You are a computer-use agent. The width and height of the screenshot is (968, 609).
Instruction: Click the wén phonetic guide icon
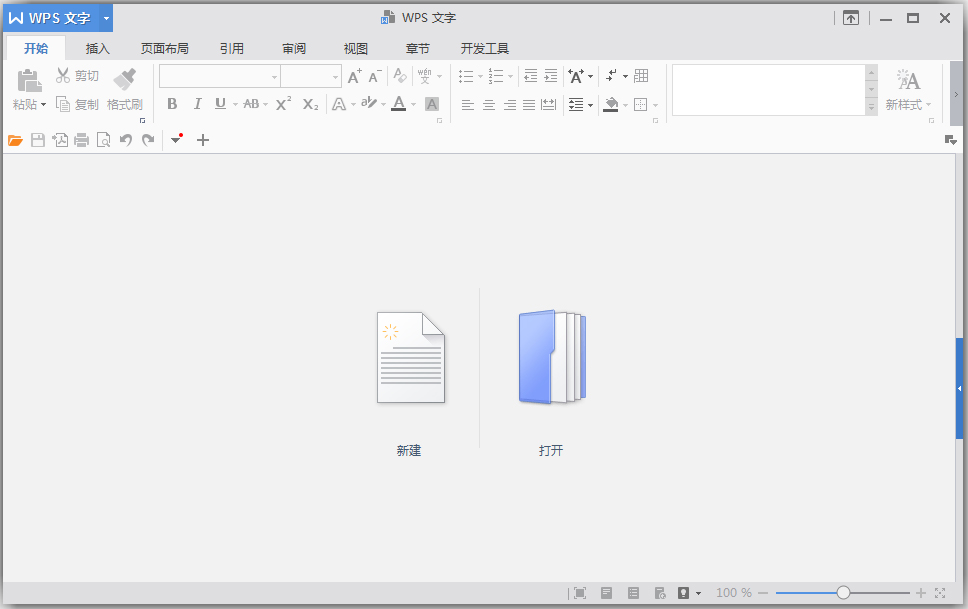(425, 76)
